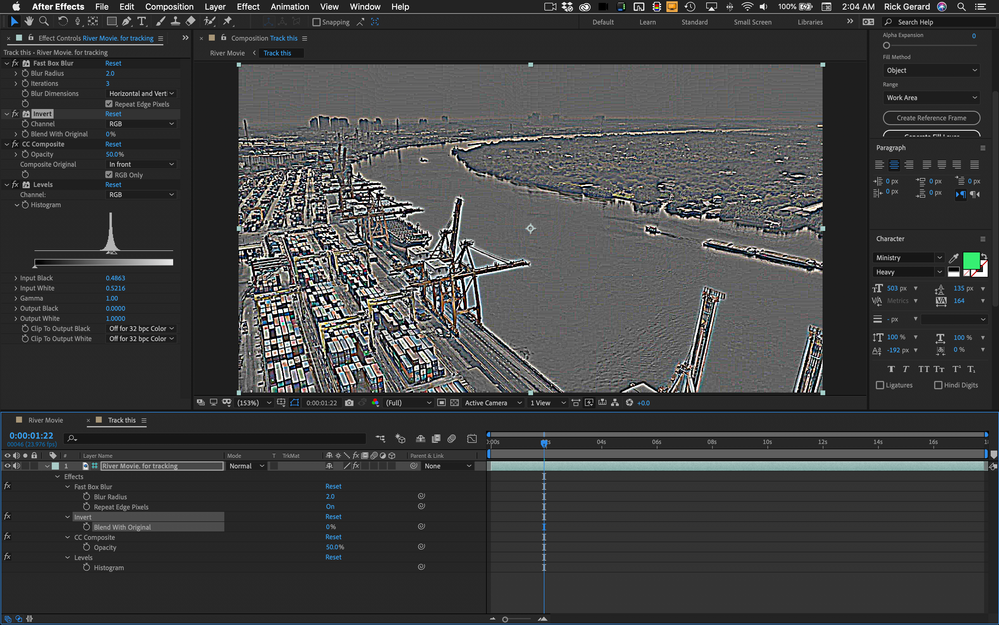
Task: Open the Animation menu
Action: 290,6
